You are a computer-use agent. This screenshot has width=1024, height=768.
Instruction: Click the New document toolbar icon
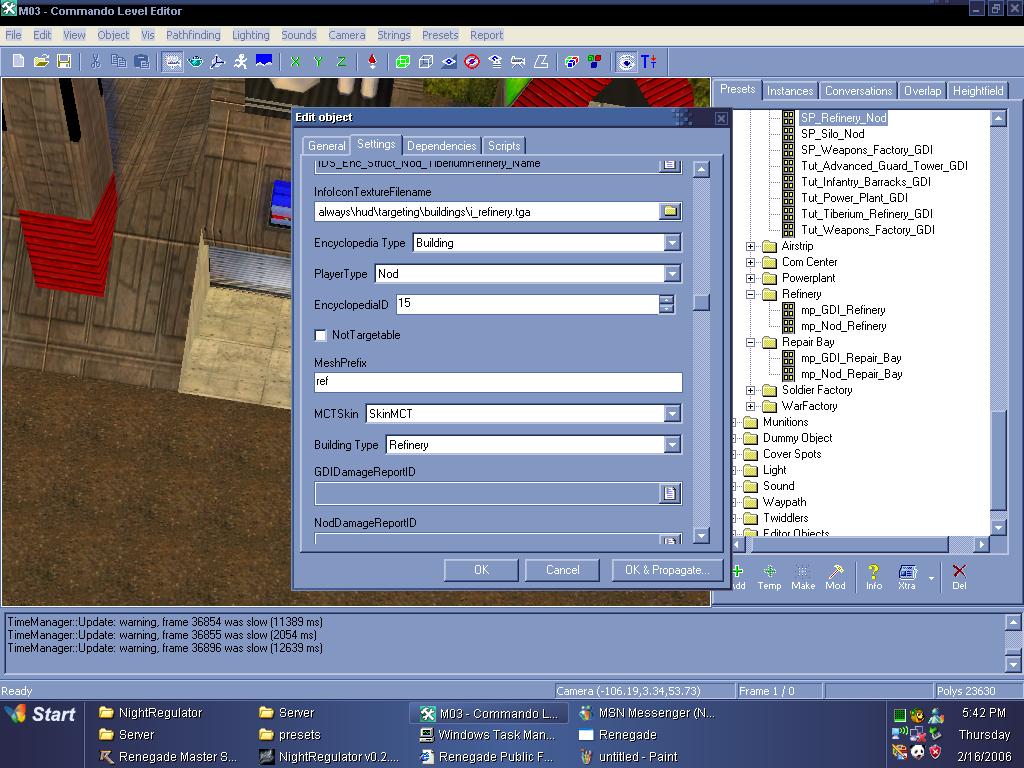coord(18,61)
